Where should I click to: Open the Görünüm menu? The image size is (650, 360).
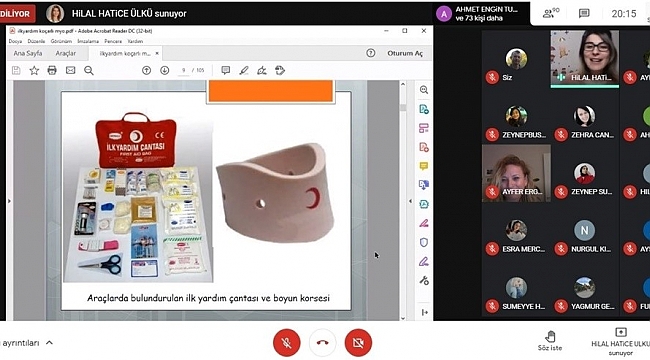(61, 41)
